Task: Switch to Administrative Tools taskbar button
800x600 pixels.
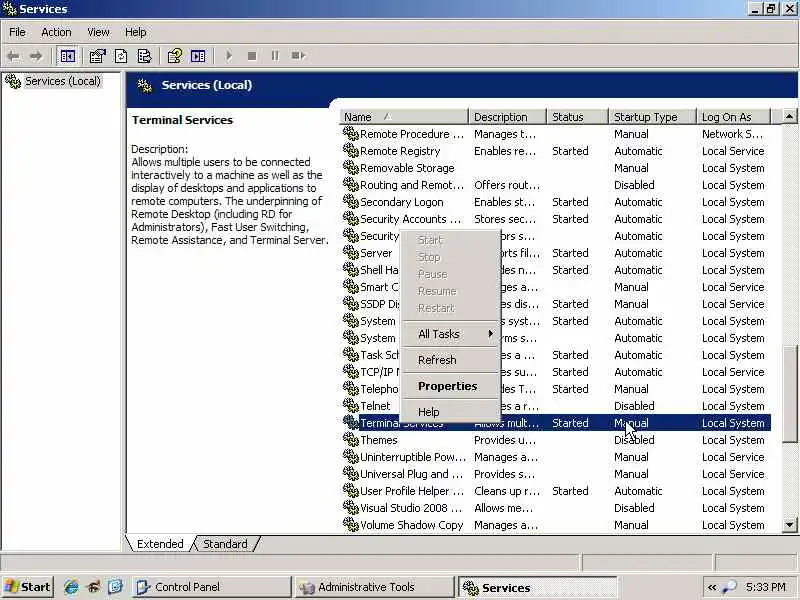Action: coord(374,587)
